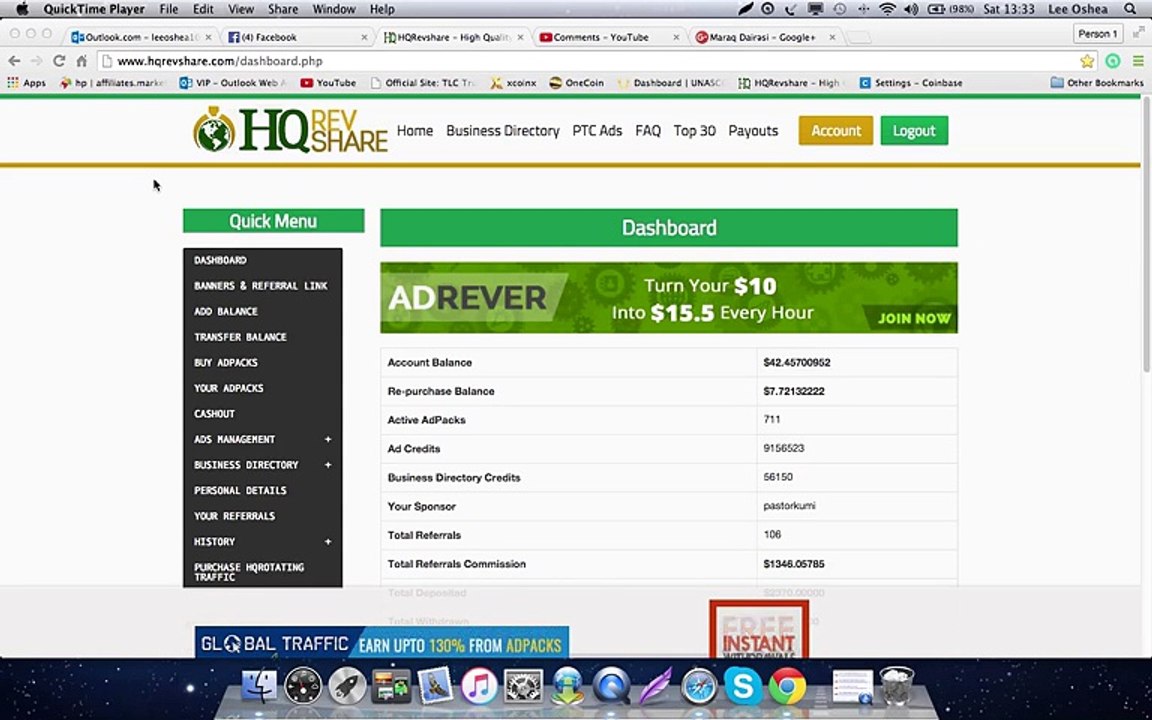1152x720 pixels.
Task: Expand Ads Management in Quick Menu
Action: click(328, 439)
